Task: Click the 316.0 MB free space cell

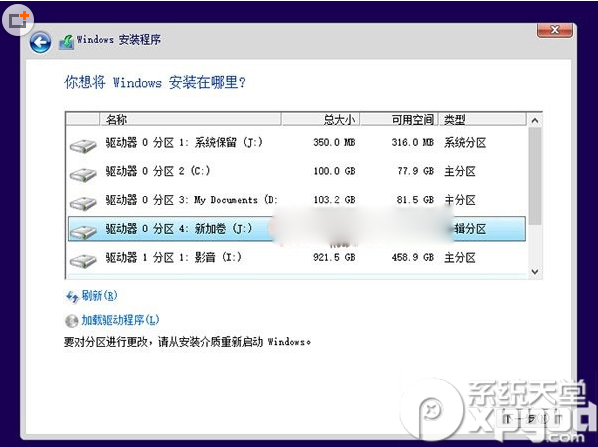Action: pos(413,143)
